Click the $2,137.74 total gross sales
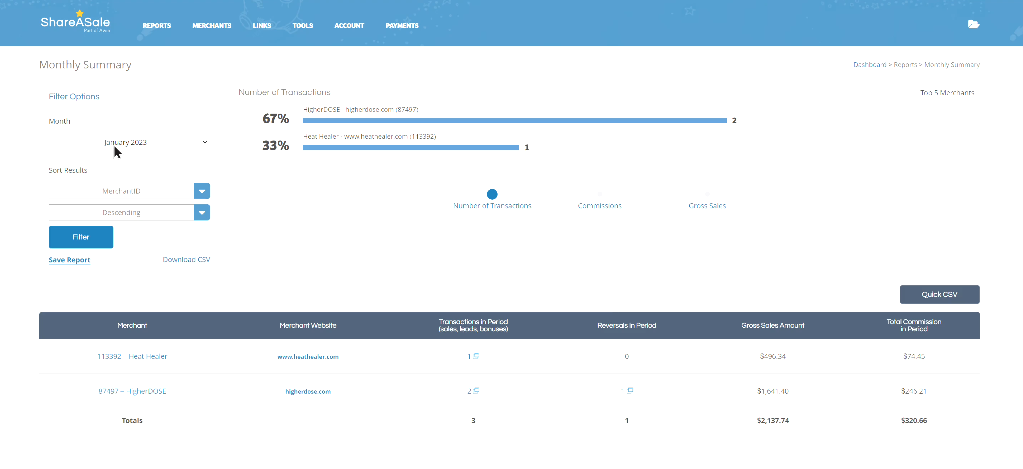 [x=772, y=421]
